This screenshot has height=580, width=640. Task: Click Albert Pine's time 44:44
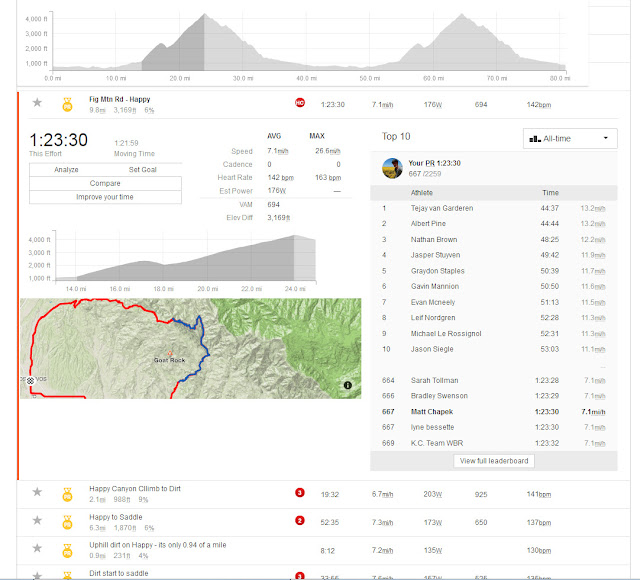[x=549, y=224]
